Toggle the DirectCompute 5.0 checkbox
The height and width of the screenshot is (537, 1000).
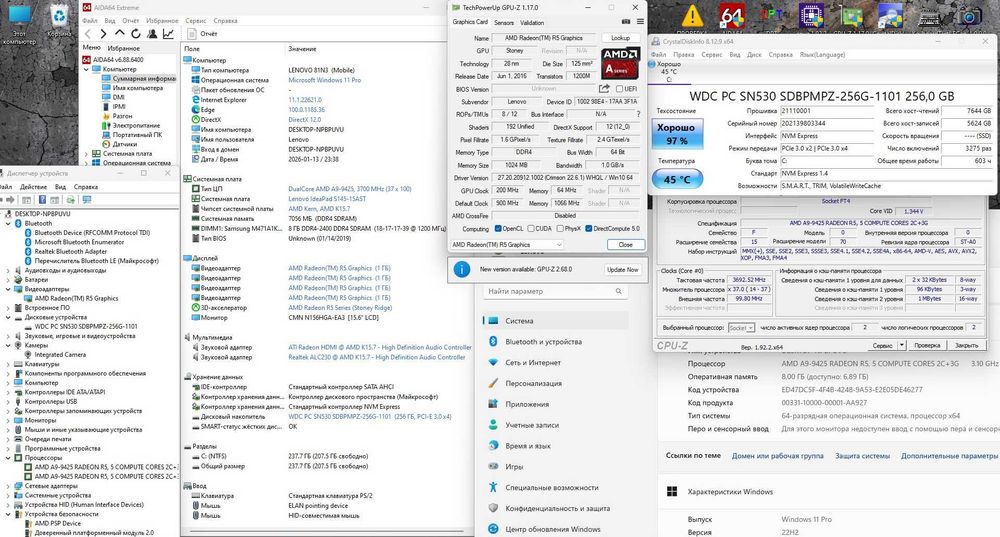pyautogui.click(x=589, y=228)
